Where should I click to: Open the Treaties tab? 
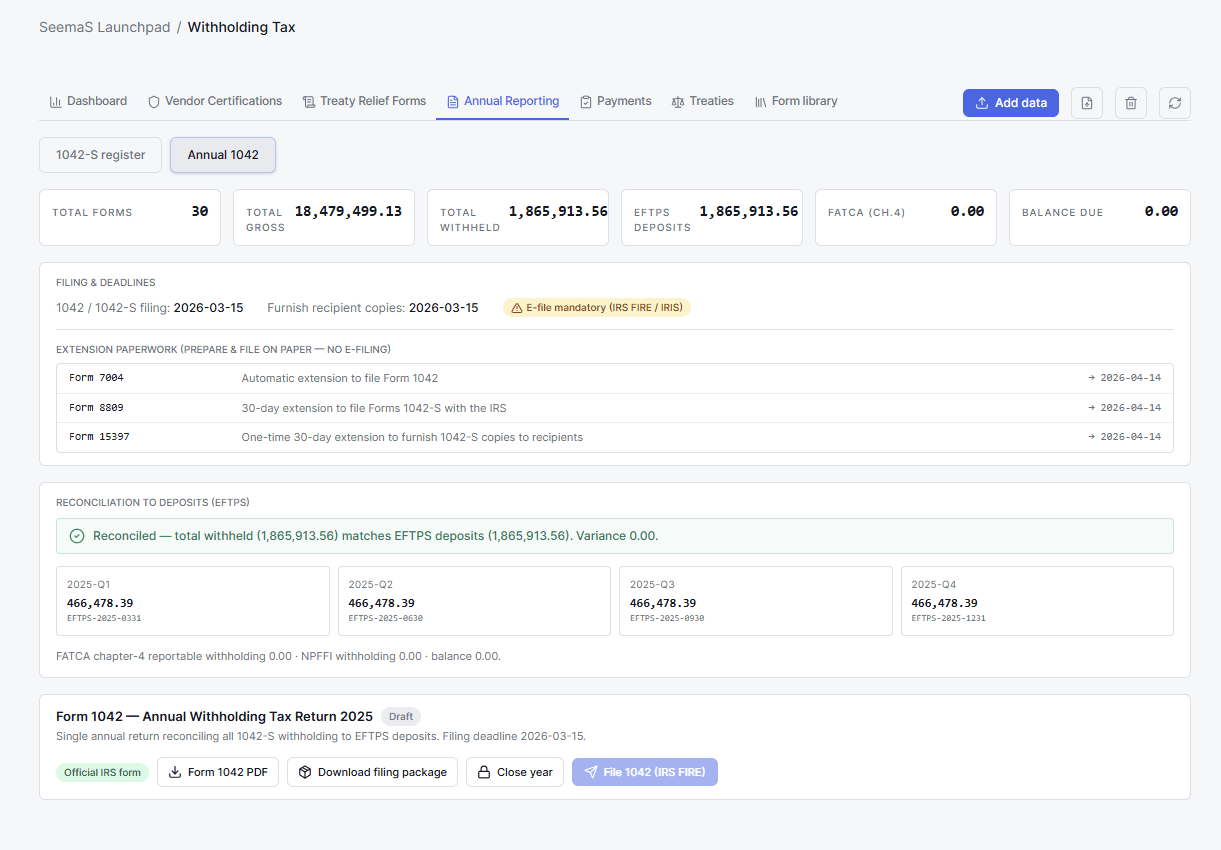(x=703, y=101)
